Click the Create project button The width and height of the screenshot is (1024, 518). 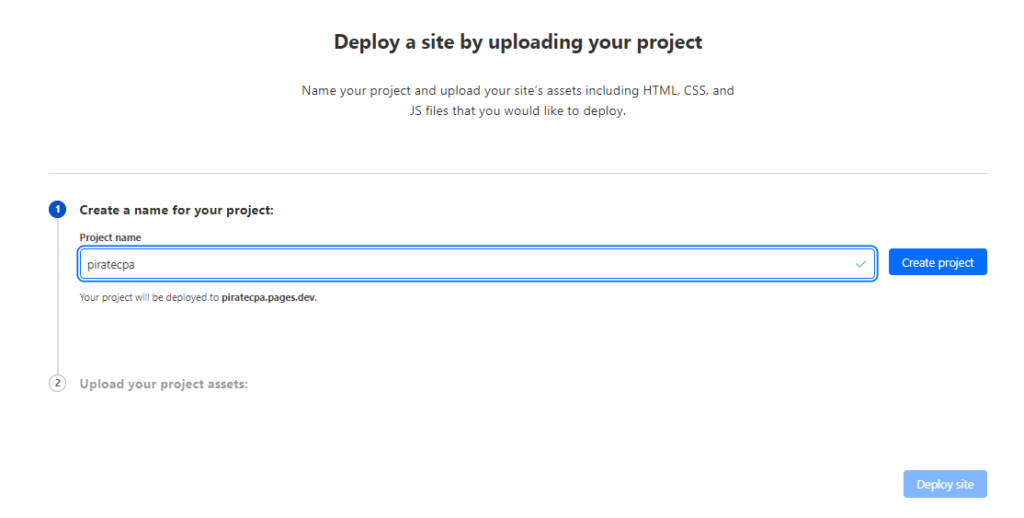(937, 262)
